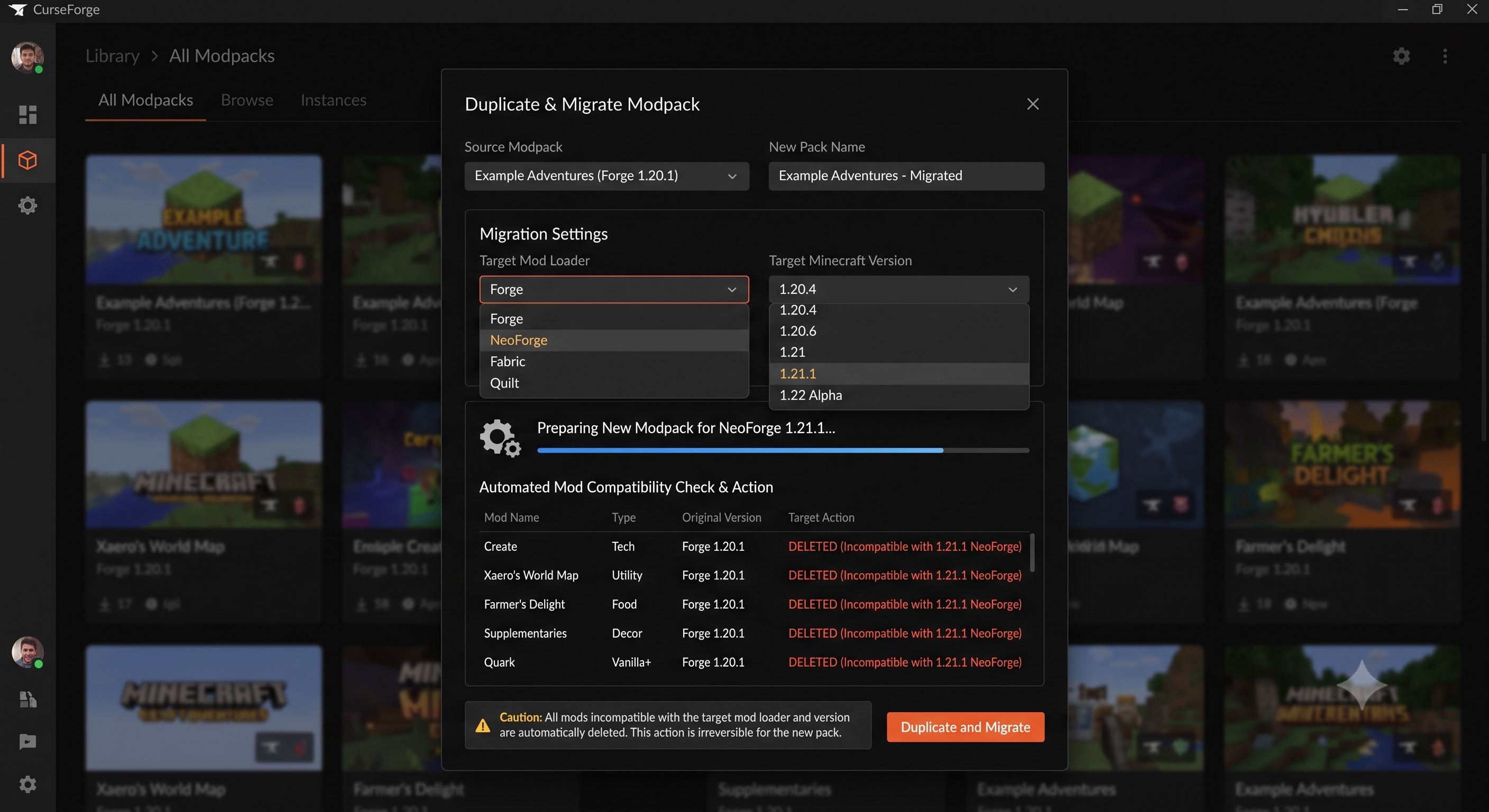Open the dashboard grid icon in the sidebar
The width and height of the screenshot is (1489, 812).
pos(27,114)
